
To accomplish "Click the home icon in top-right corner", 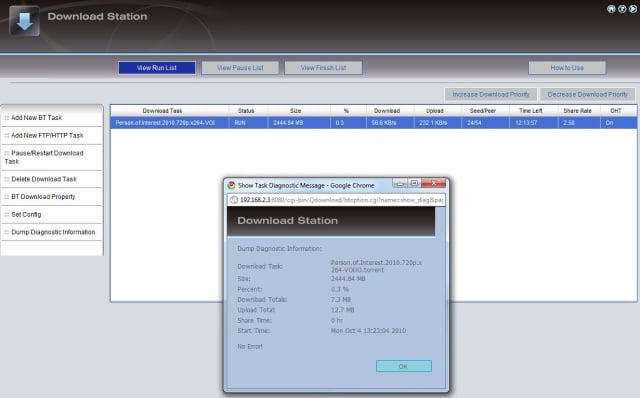I will pos(611,9).
